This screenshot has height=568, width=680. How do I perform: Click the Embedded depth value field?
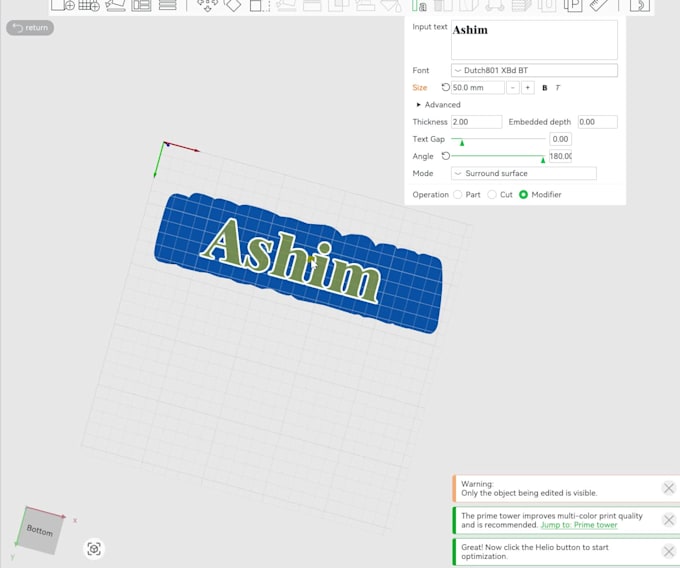598,122
